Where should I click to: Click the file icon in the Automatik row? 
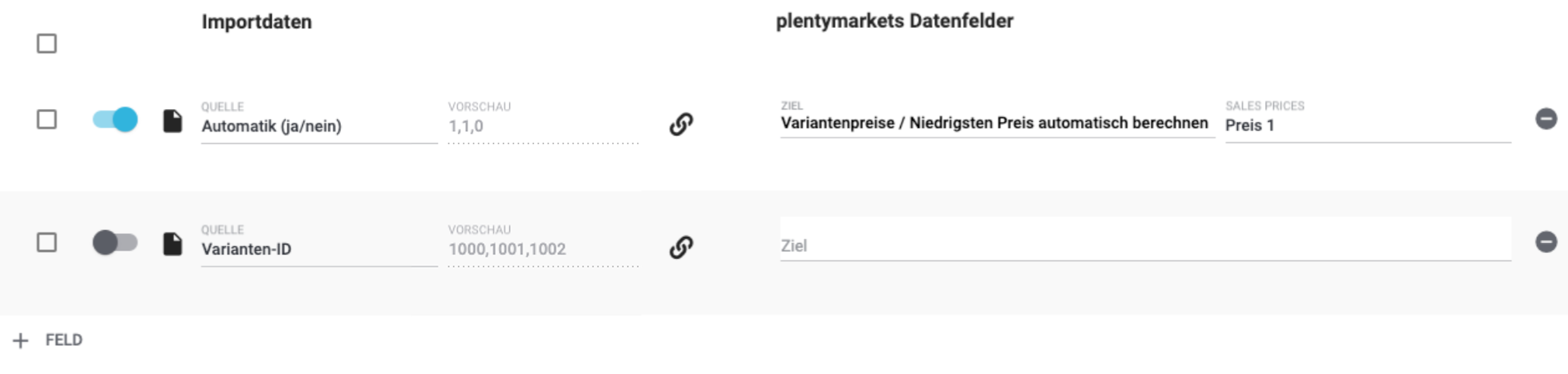coord(173,121)
